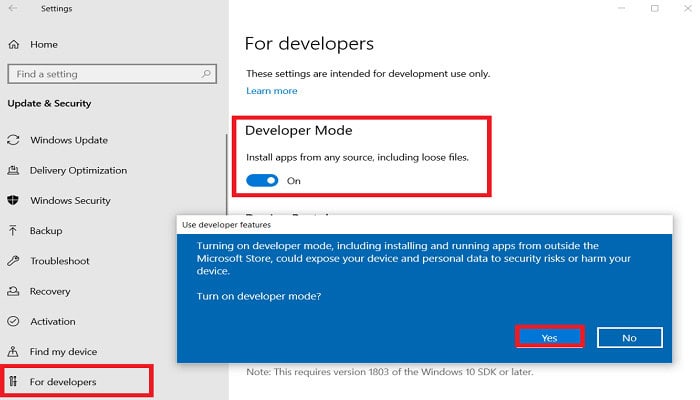Click the Update & Security heading

pyautogui.click(x=49, y=104)
